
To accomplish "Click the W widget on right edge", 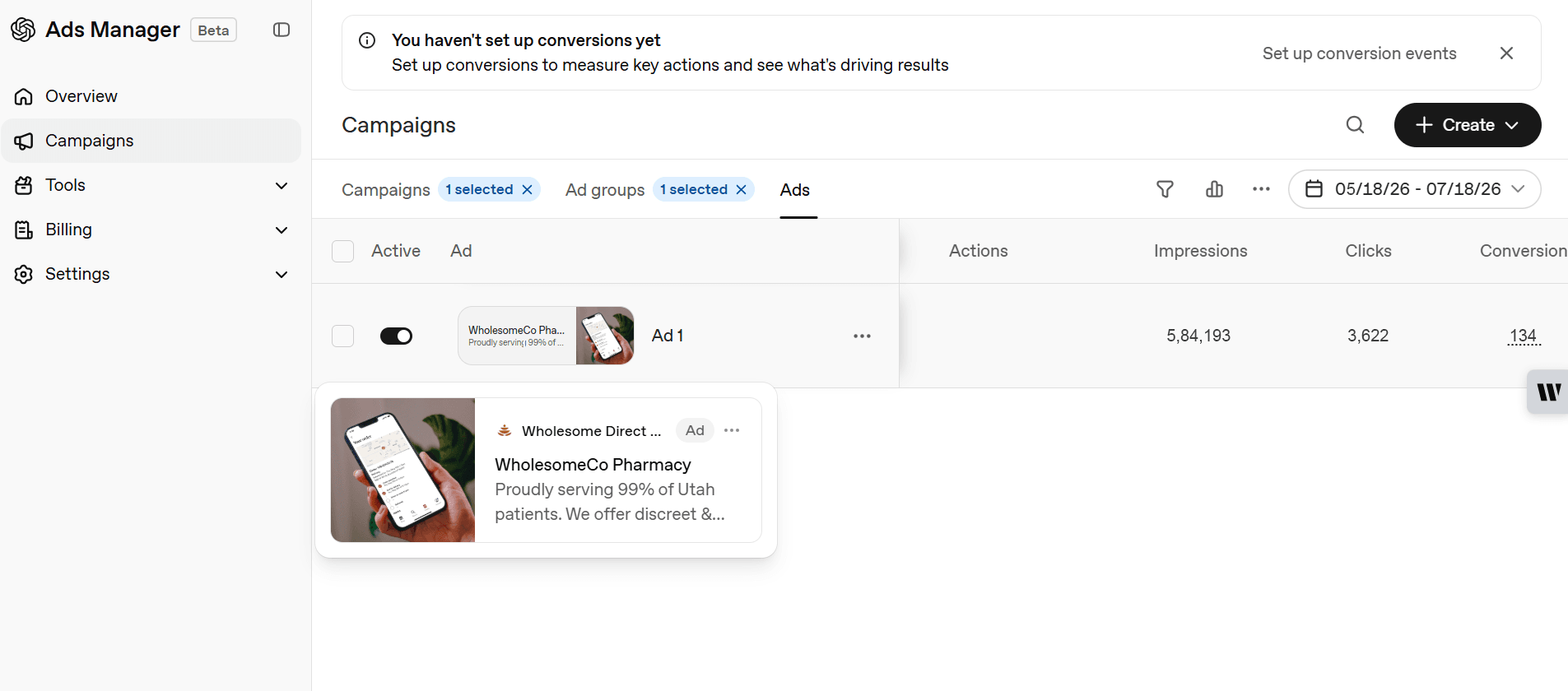I will pyautogui.click(x=1548, y=392).
